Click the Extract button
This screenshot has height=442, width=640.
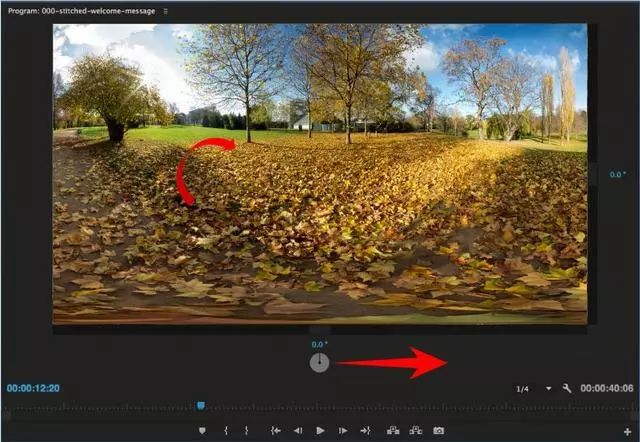(x=416, y=431)
